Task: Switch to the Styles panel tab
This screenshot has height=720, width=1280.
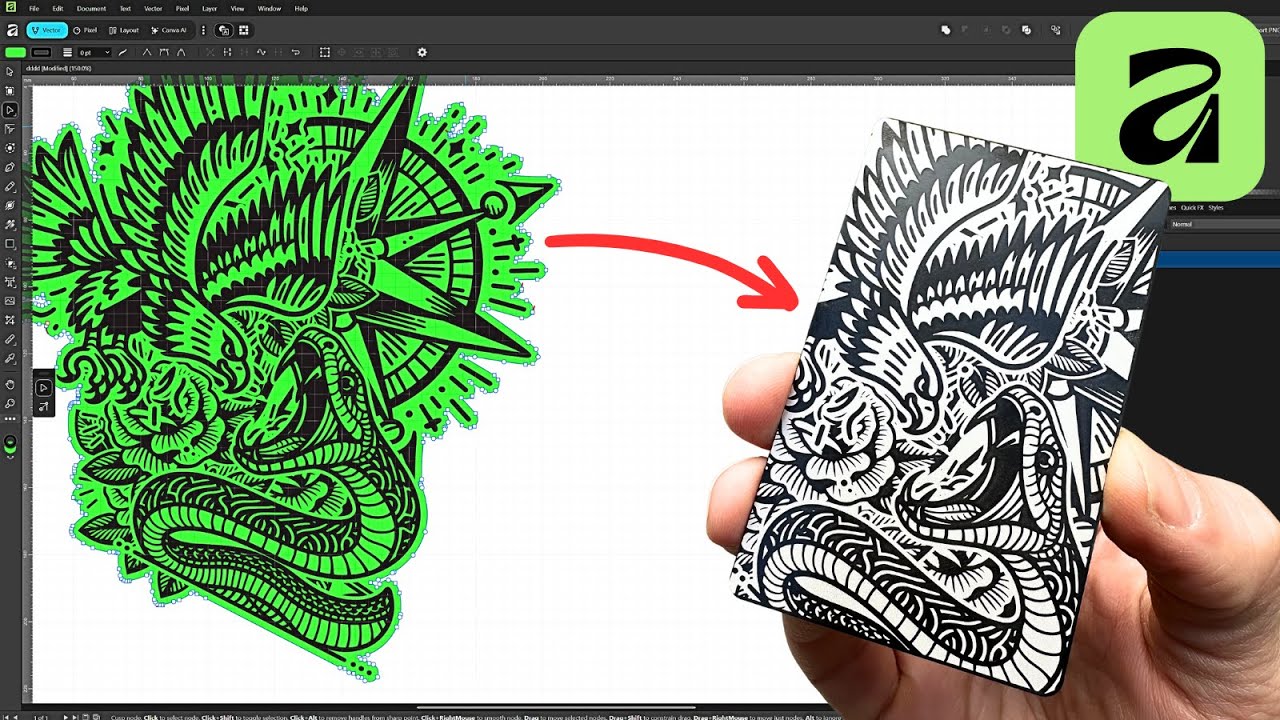Action: click(x=1216, y=207)
